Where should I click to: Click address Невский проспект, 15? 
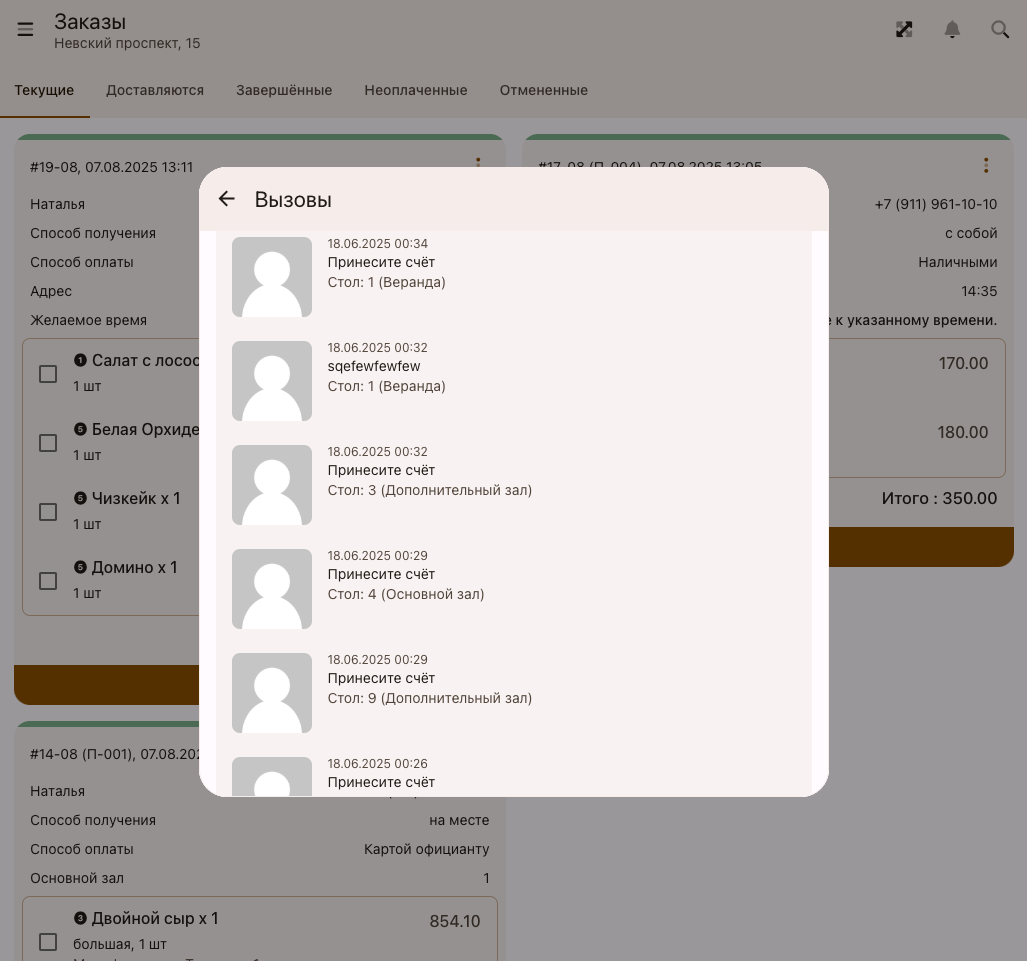(127, 43)
